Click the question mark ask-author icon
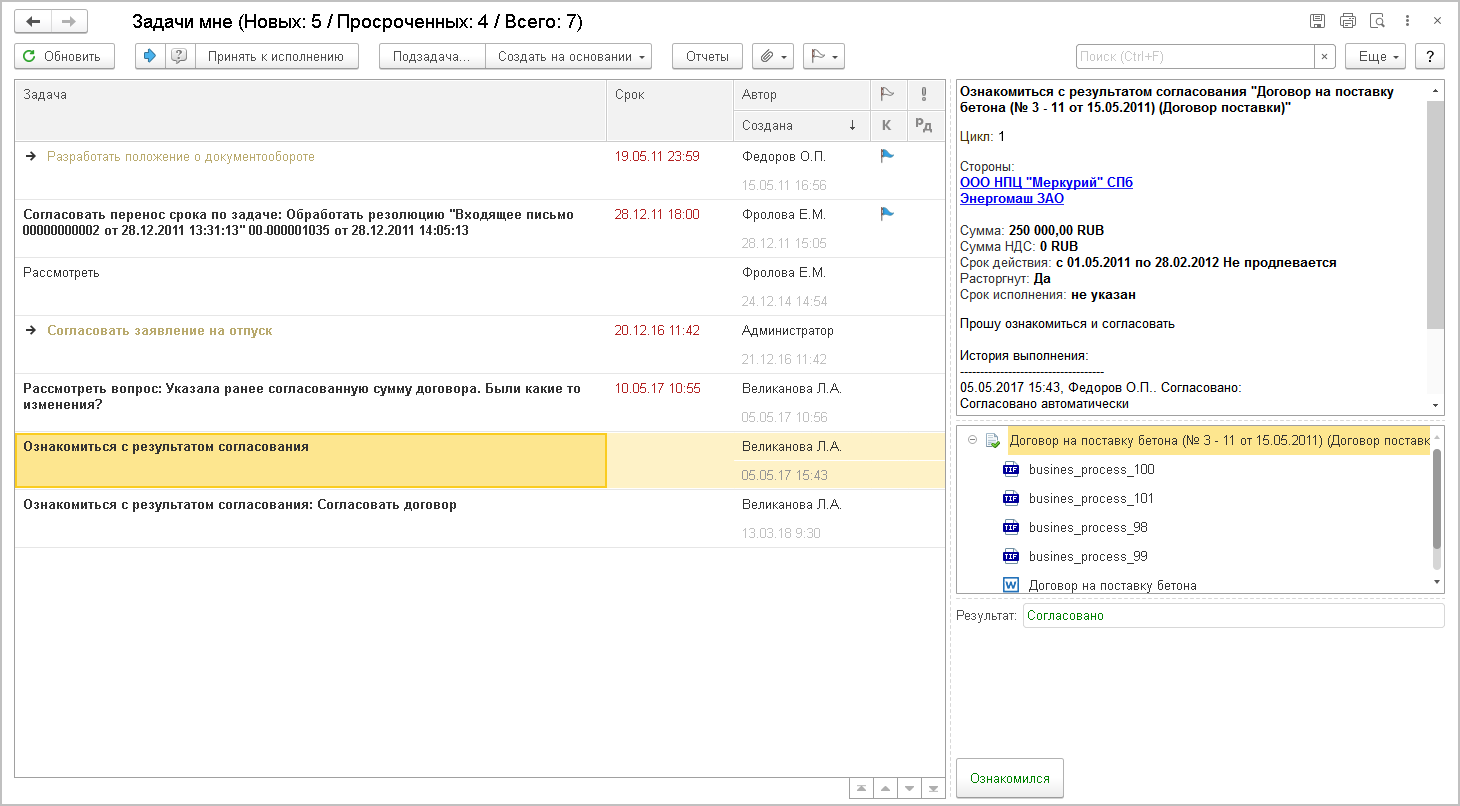This screenshot has width=1460, height=806. [179, 57]
